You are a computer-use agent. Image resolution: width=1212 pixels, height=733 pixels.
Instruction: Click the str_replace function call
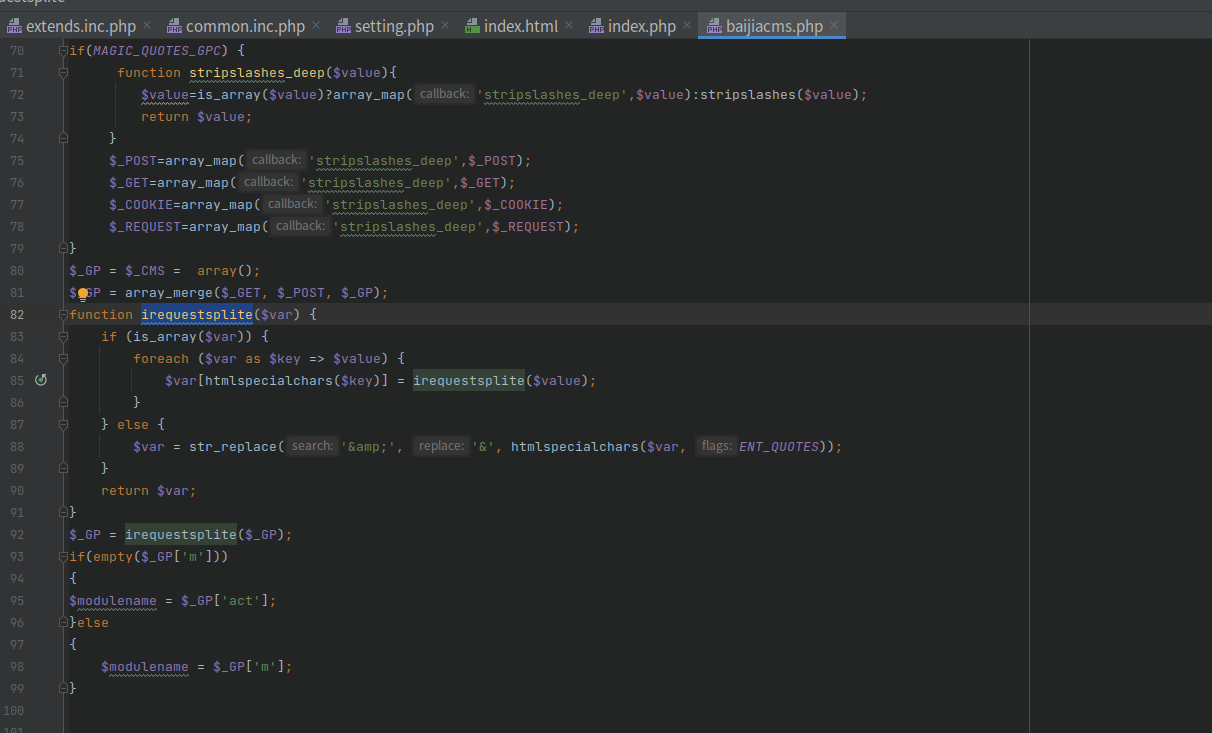pos(233,446)
